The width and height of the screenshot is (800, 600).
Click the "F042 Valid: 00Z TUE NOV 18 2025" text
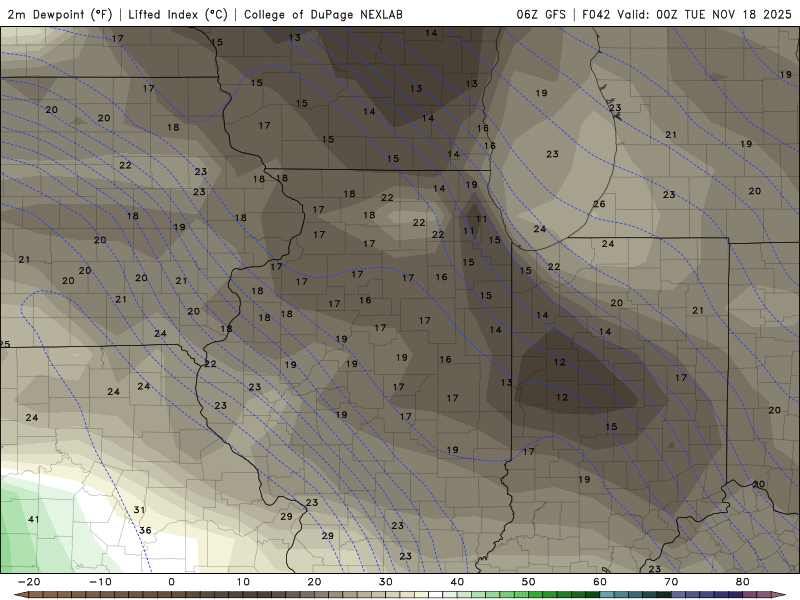pyautogui.click(x=687, y=14)
